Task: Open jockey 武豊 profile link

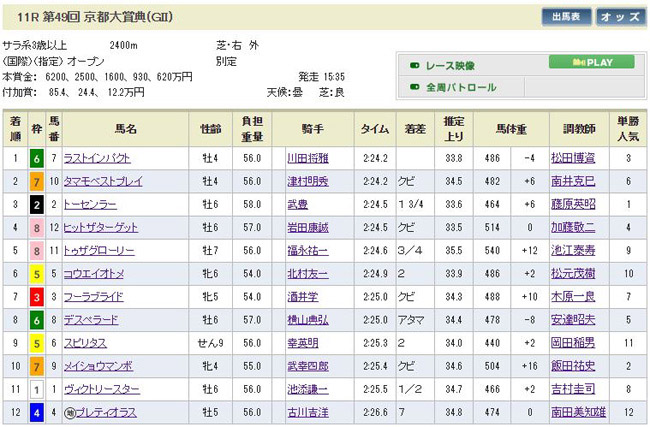Action: point(296,204)
